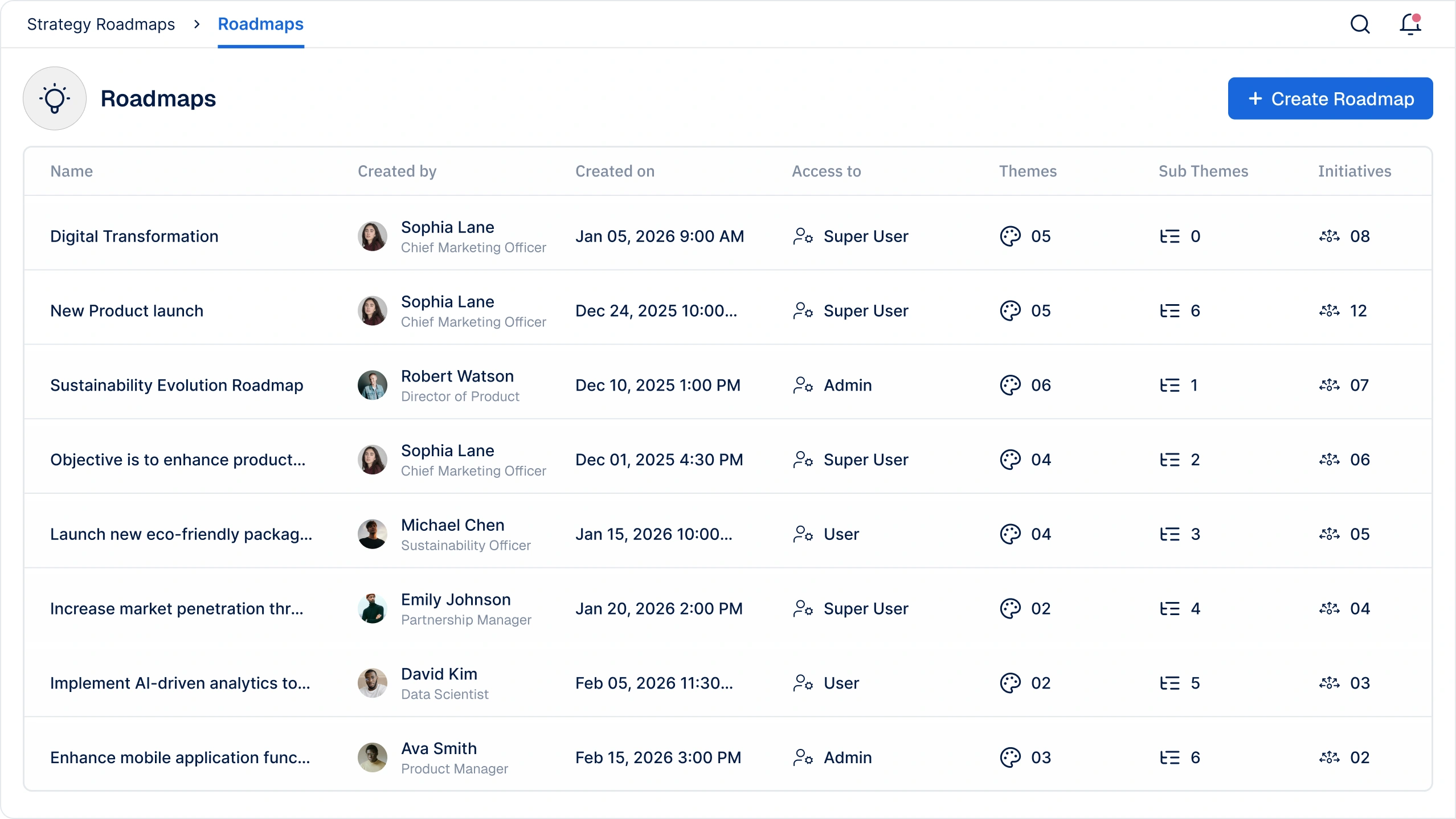
Task: Click themes palette icon for Digital Transformation
Action: click(x=1010, y=236)
